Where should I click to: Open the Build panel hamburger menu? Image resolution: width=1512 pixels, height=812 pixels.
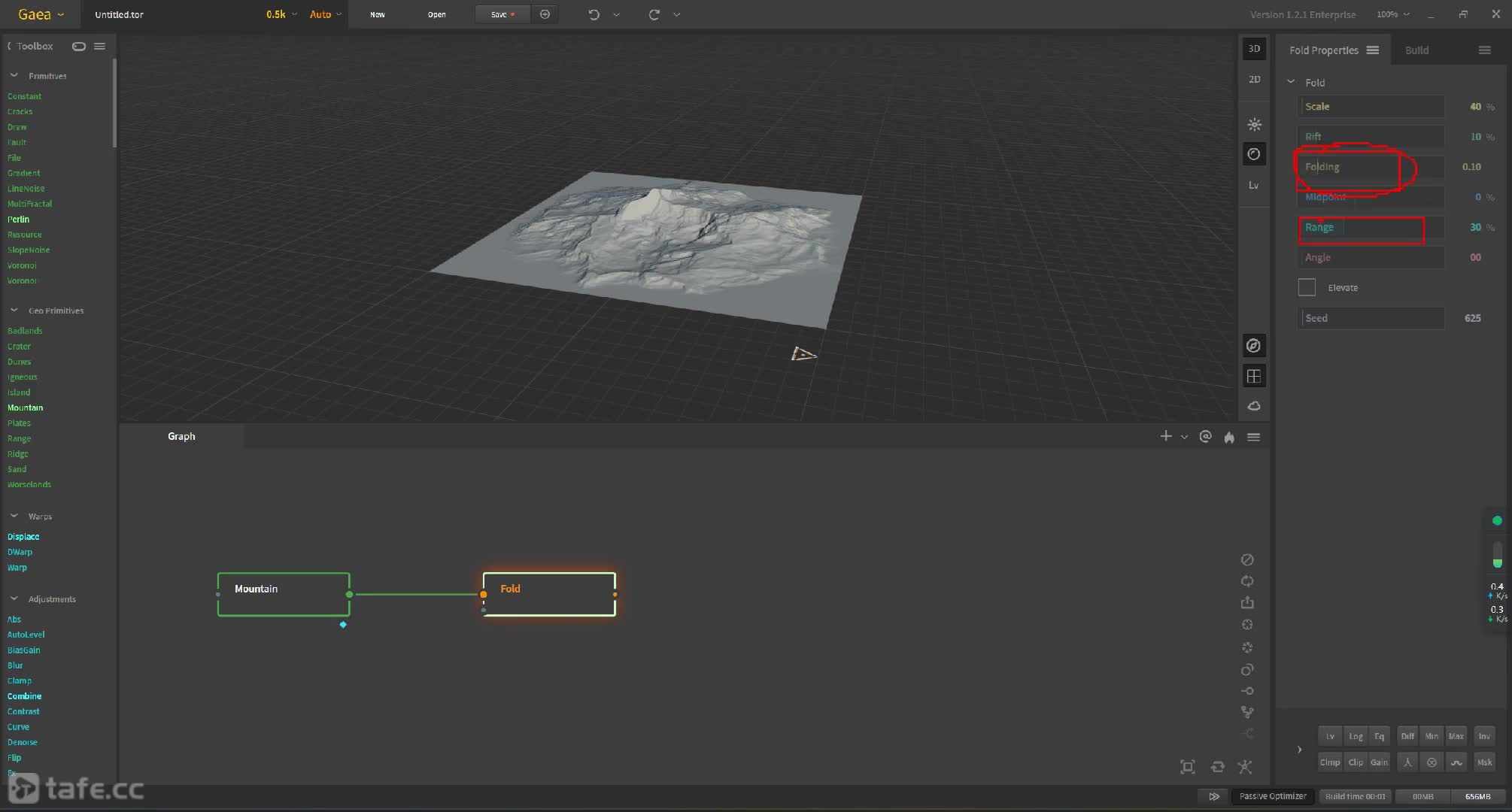click(x=1484, y=50)
